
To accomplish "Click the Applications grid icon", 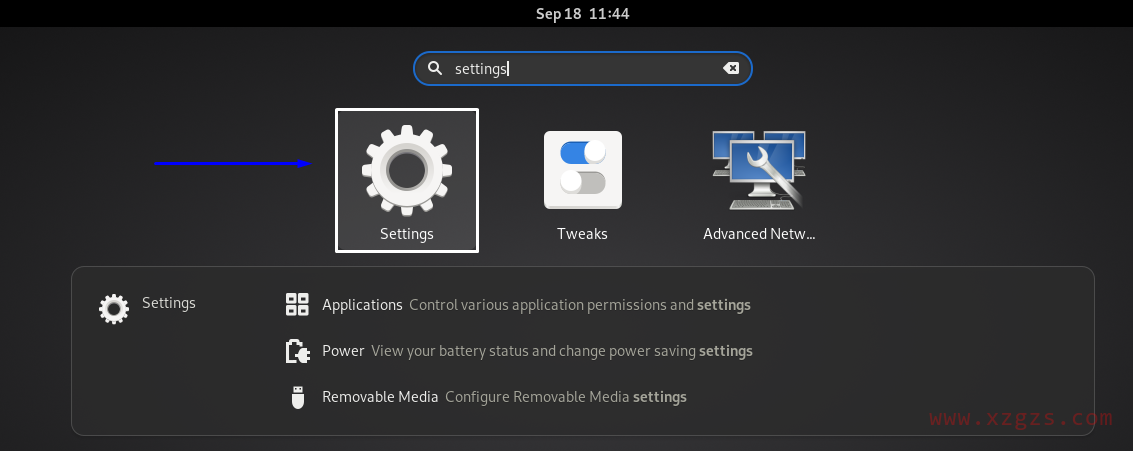I will pos(297,305).
